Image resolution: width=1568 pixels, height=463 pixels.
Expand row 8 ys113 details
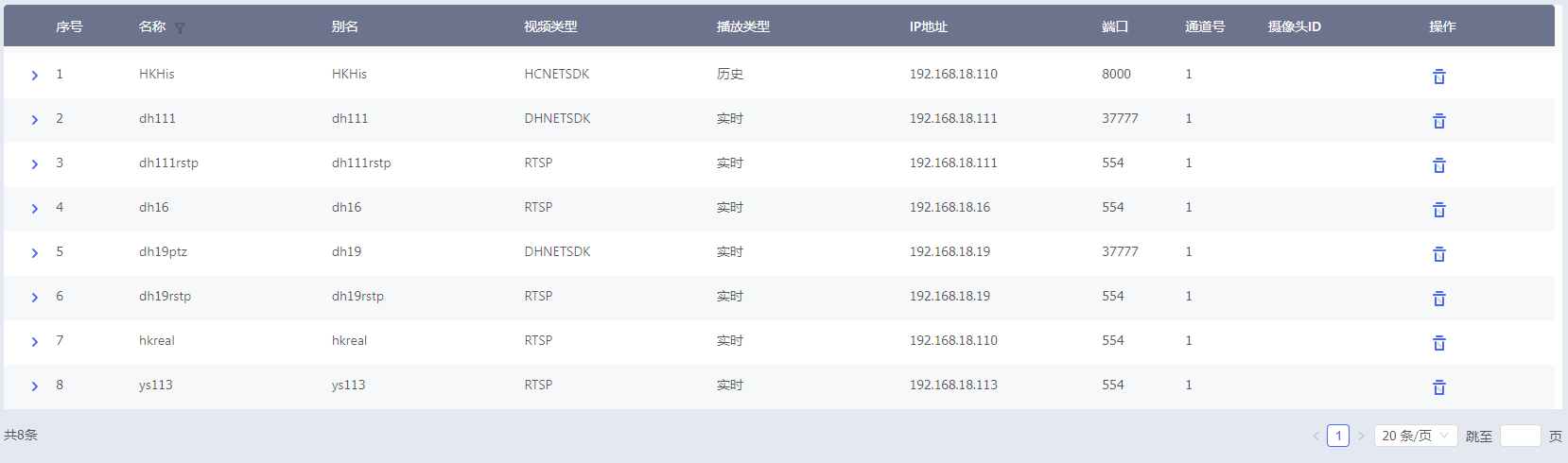35,386
